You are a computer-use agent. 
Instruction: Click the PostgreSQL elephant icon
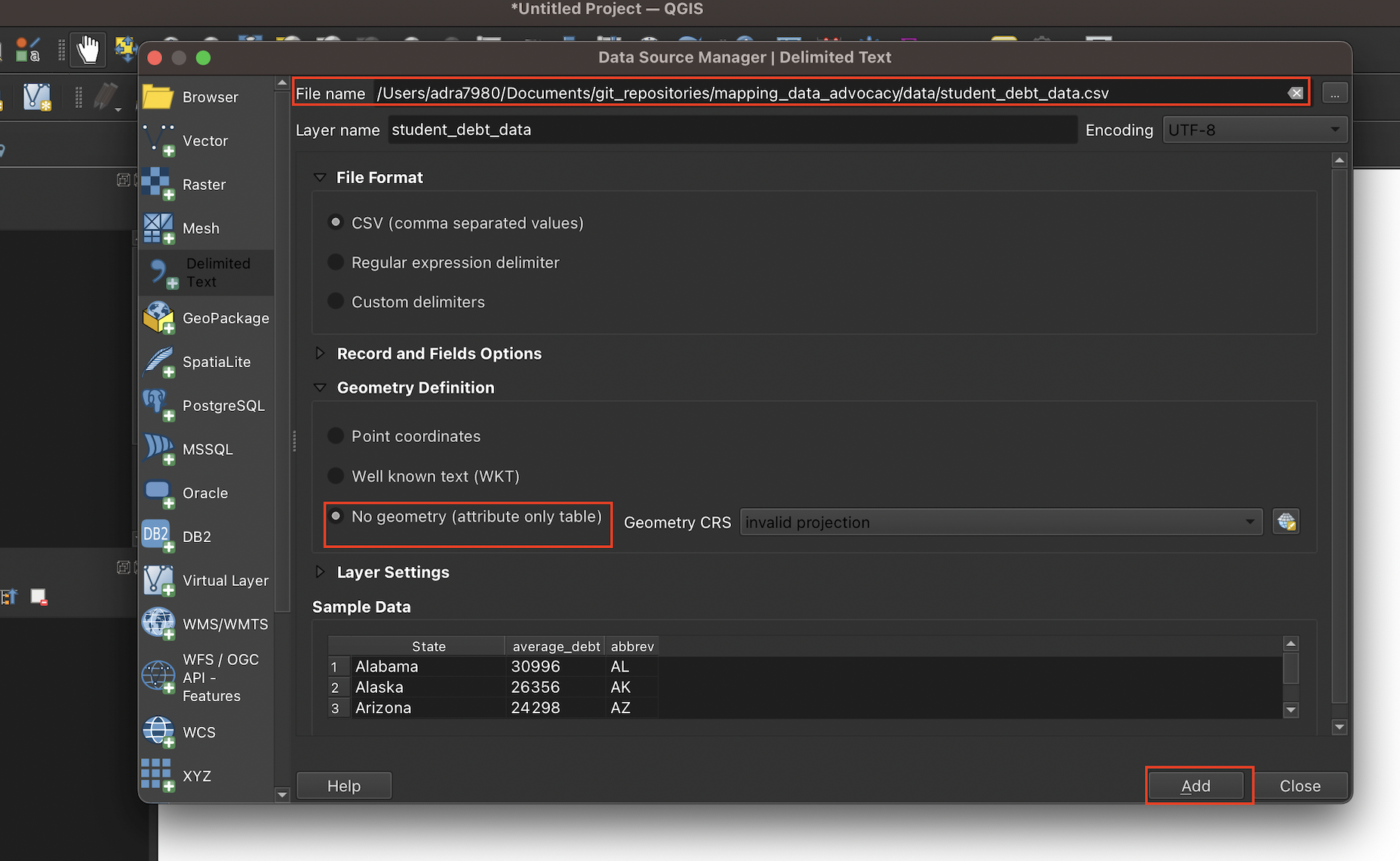(x=158, y=406)
